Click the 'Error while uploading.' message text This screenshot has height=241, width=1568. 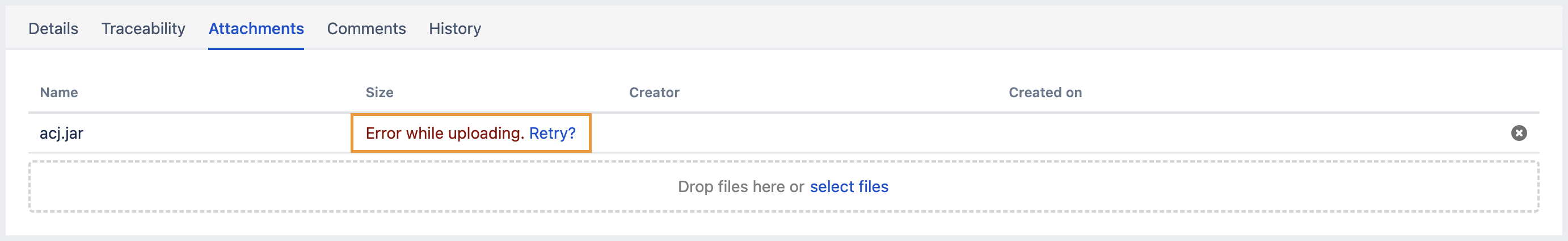coord(444,133)
